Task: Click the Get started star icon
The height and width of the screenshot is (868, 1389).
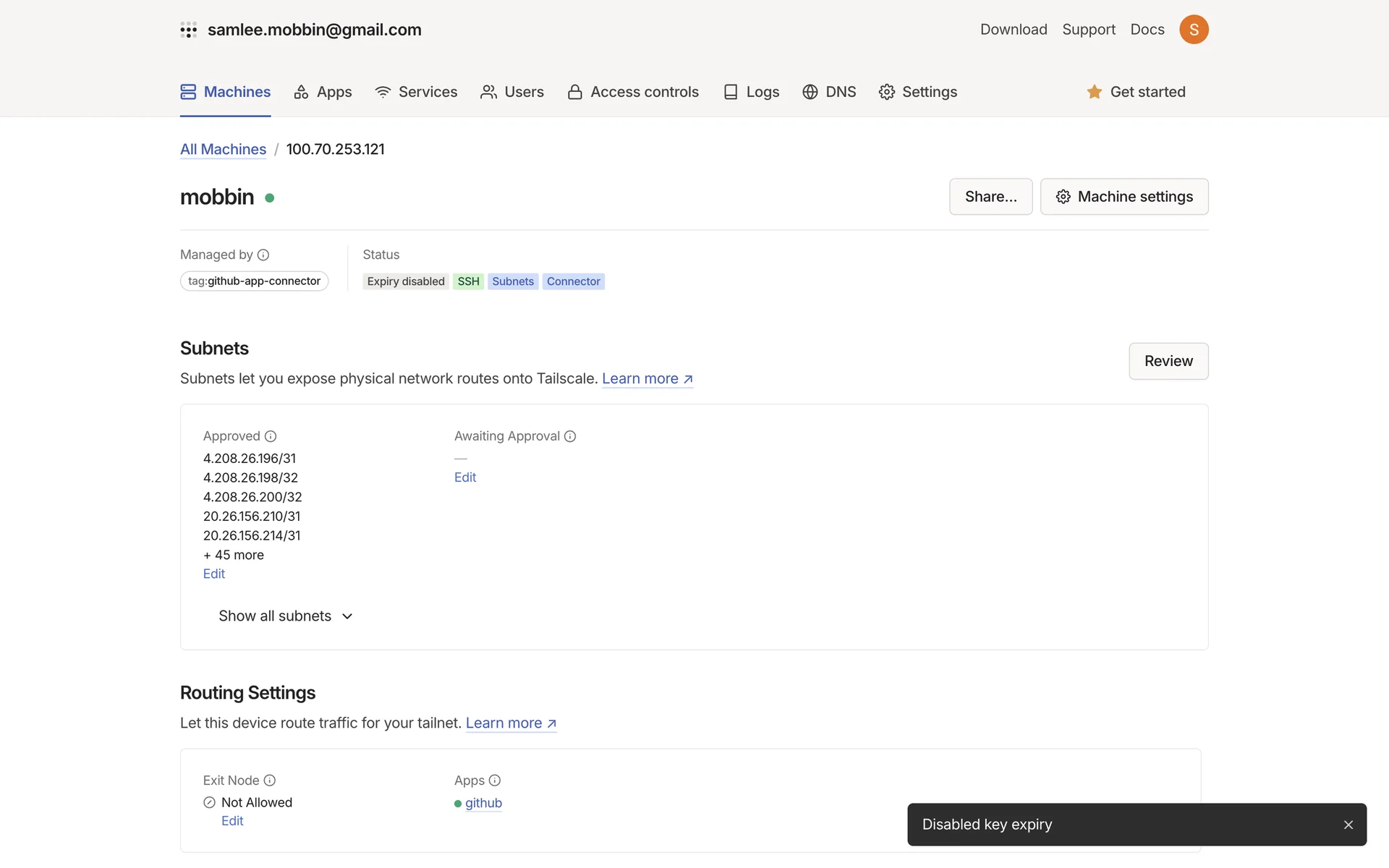Action: 1094,92
